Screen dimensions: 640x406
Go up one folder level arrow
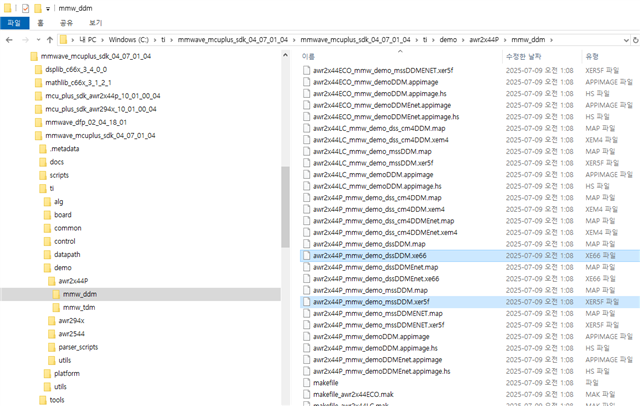pos(50,40)
